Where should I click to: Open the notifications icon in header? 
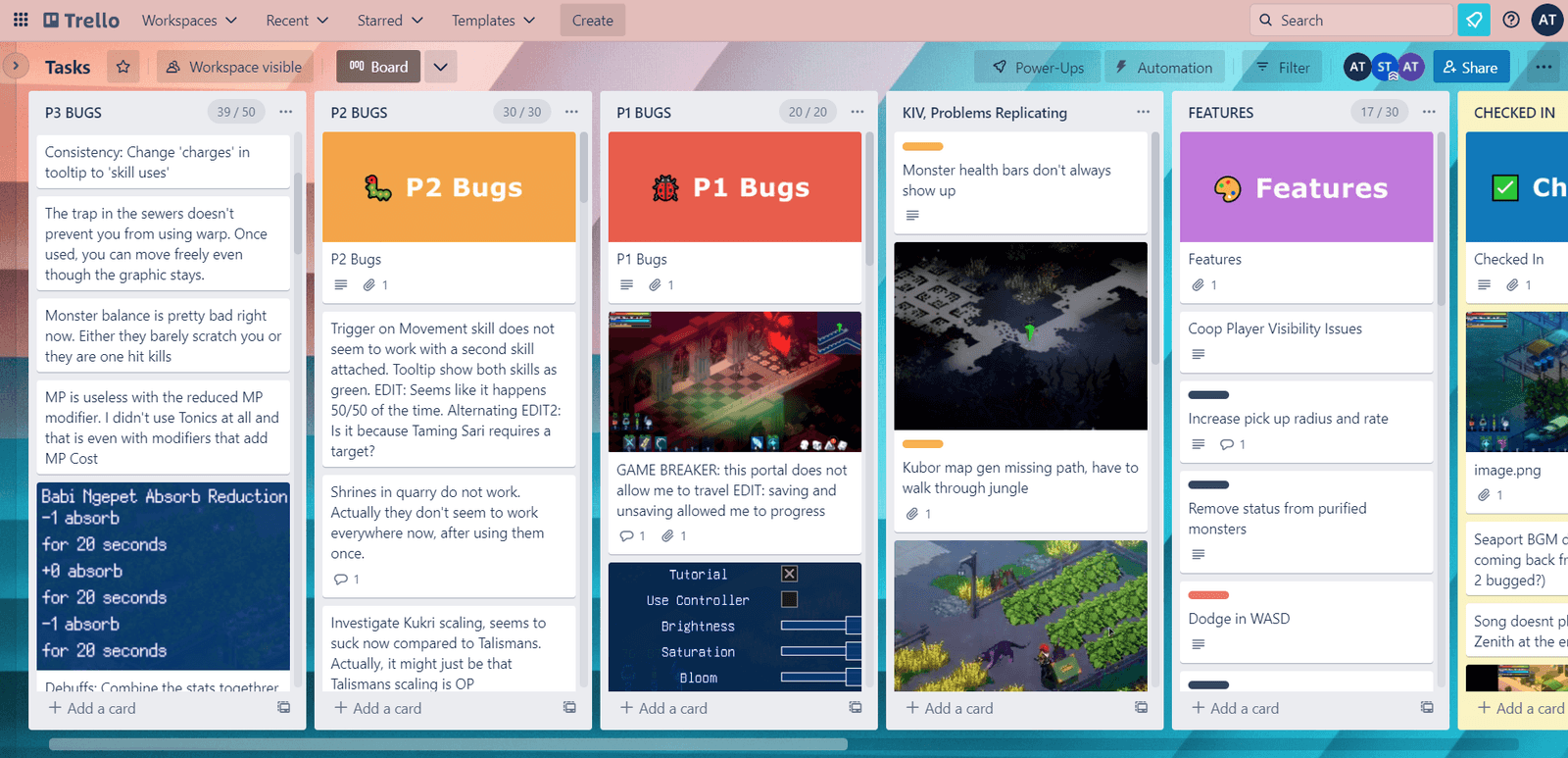click(1474, 20)
